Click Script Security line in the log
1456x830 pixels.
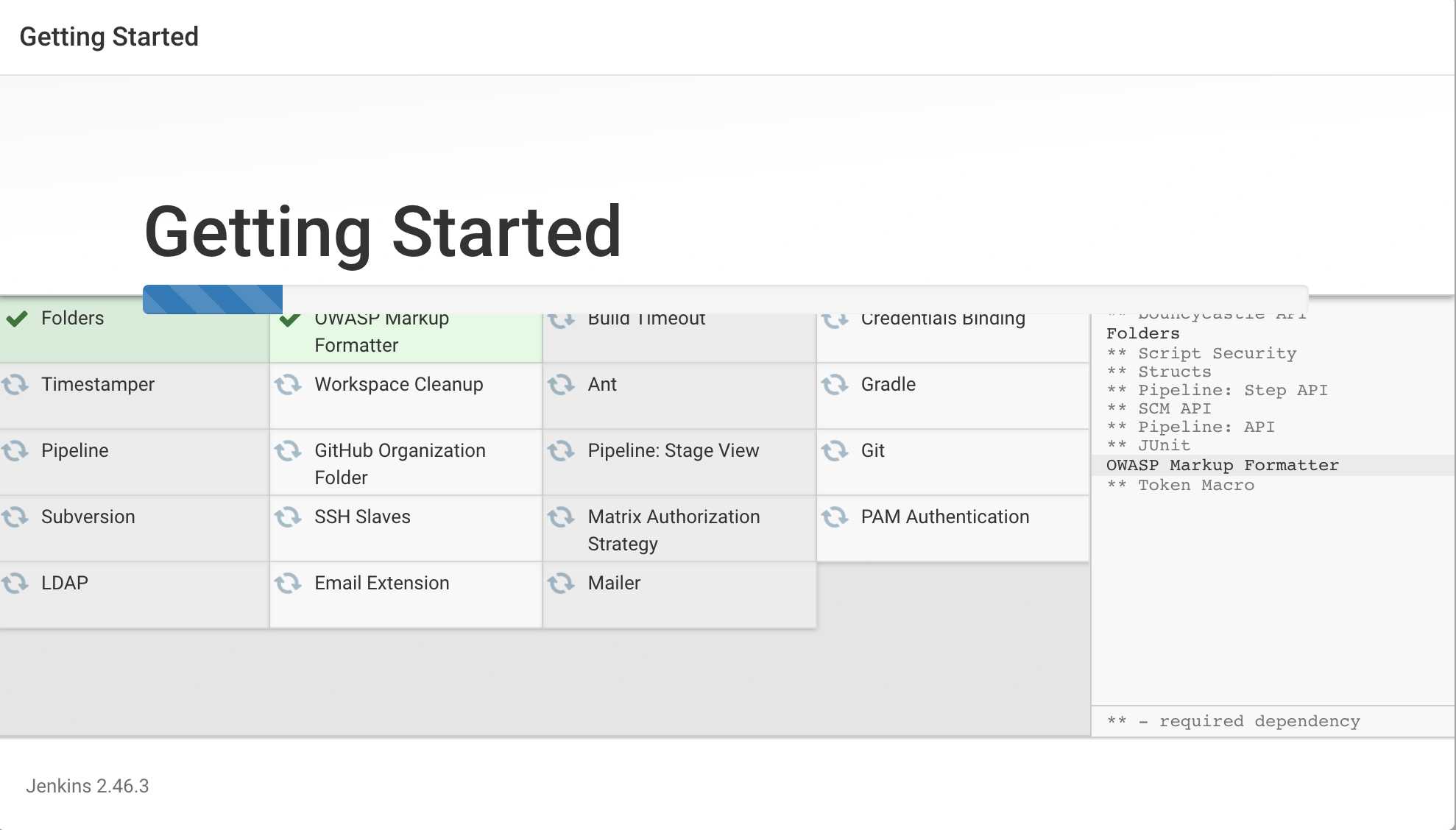click(1201, 354)
